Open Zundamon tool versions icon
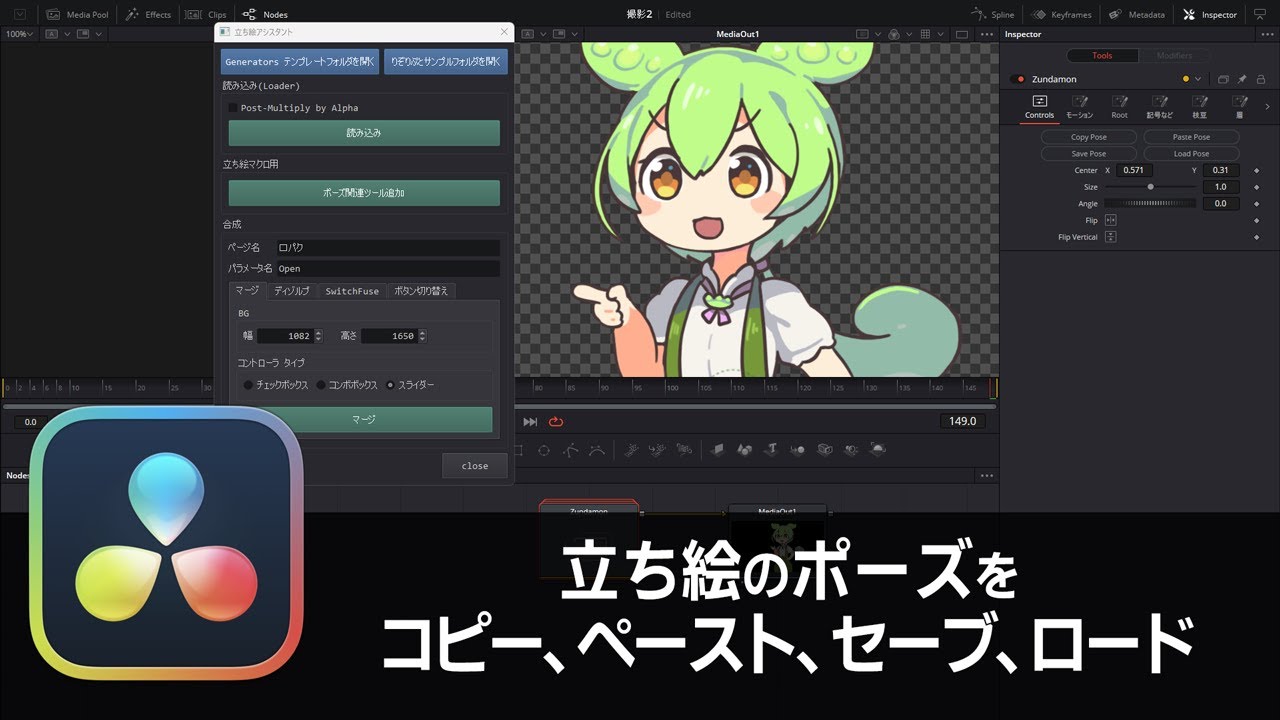This screenshot has width=1280, height=720. (1223, 79)
